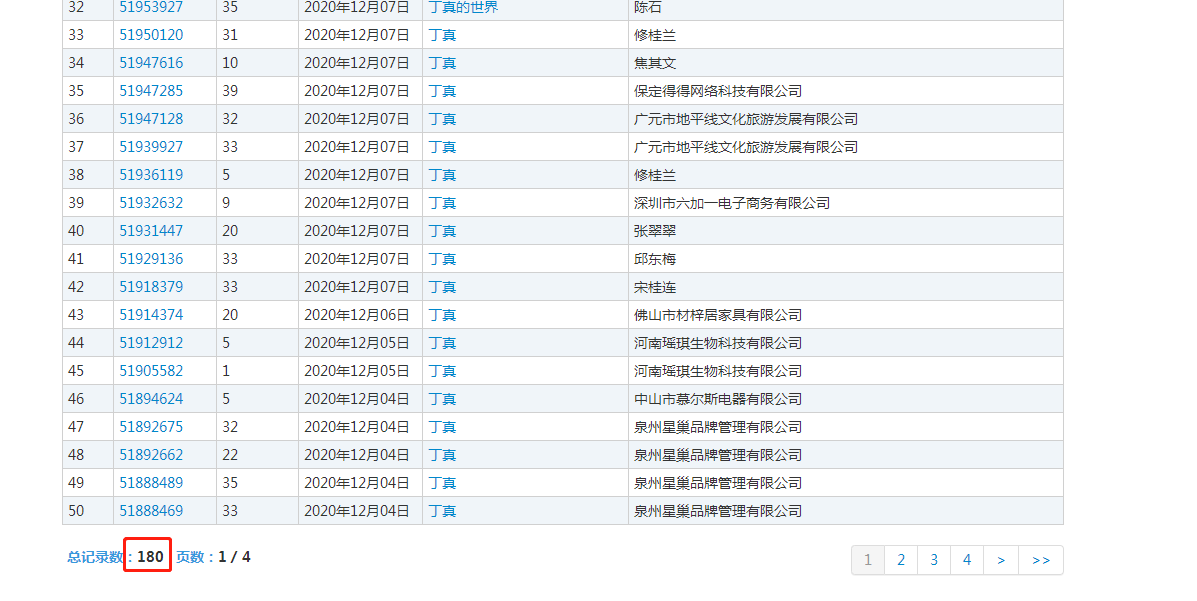Viewport: 1197px width, 601px height.
Task: Select date 2020年12月05日 in row 45
Action: pos(357,371)
